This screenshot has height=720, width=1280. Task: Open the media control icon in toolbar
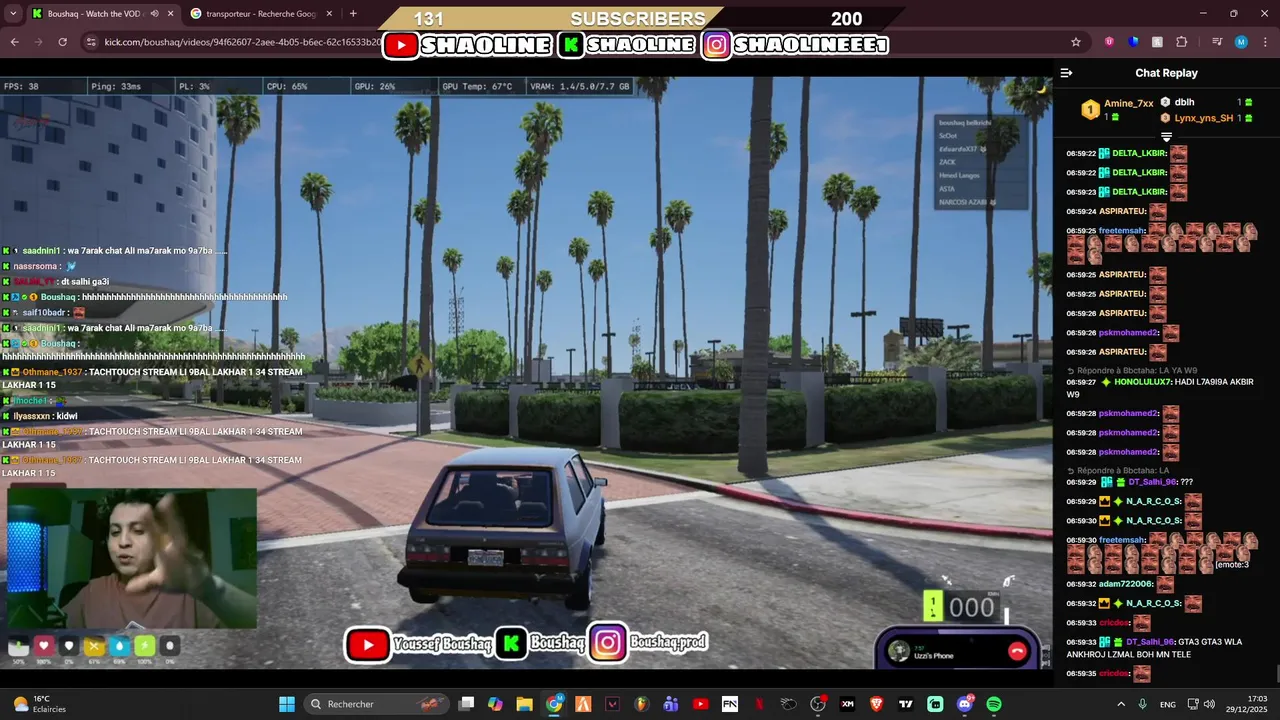(x=1216, y=42)
